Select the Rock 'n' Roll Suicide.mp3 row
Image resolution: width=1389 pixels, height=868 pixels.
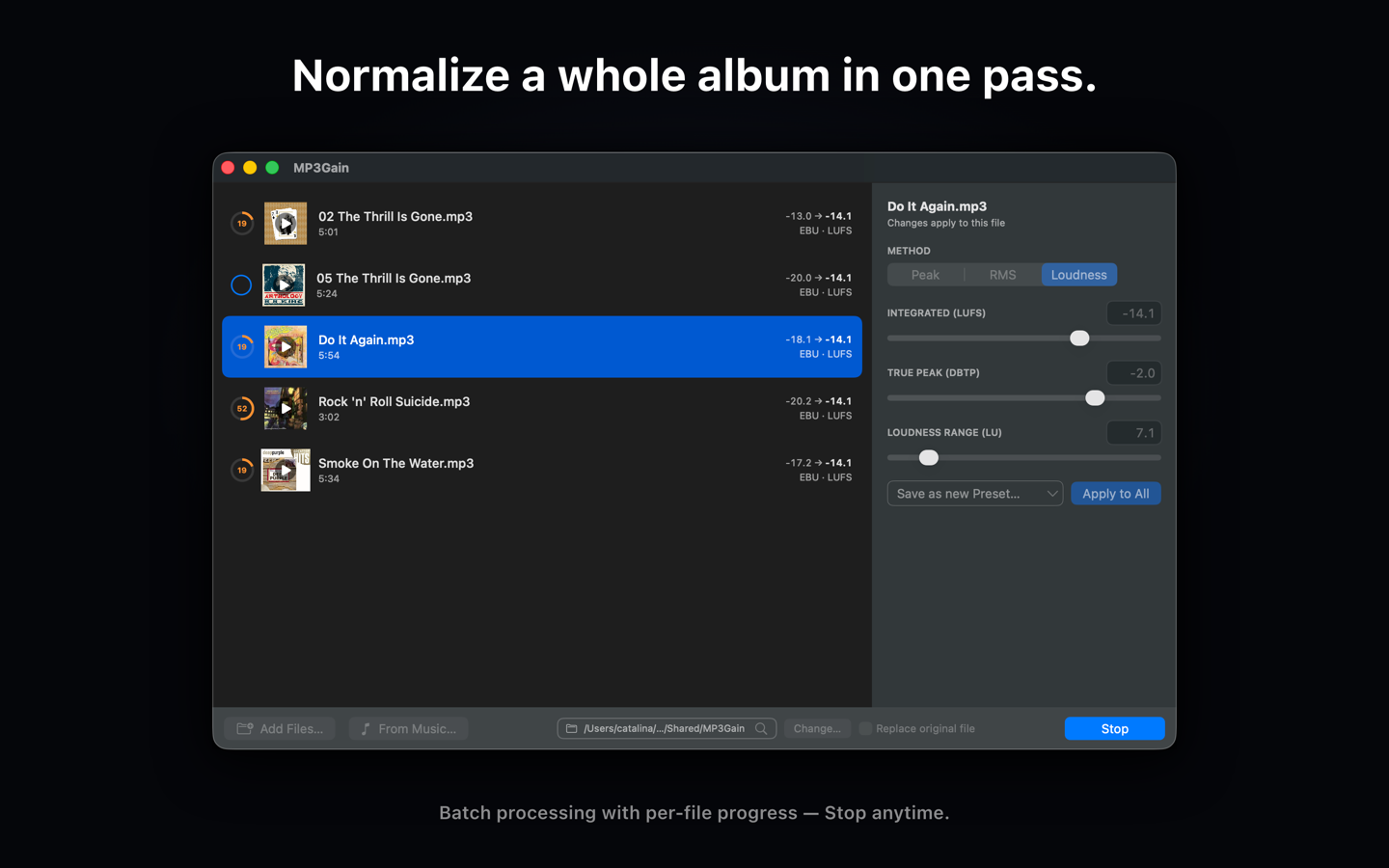[542, 409]
